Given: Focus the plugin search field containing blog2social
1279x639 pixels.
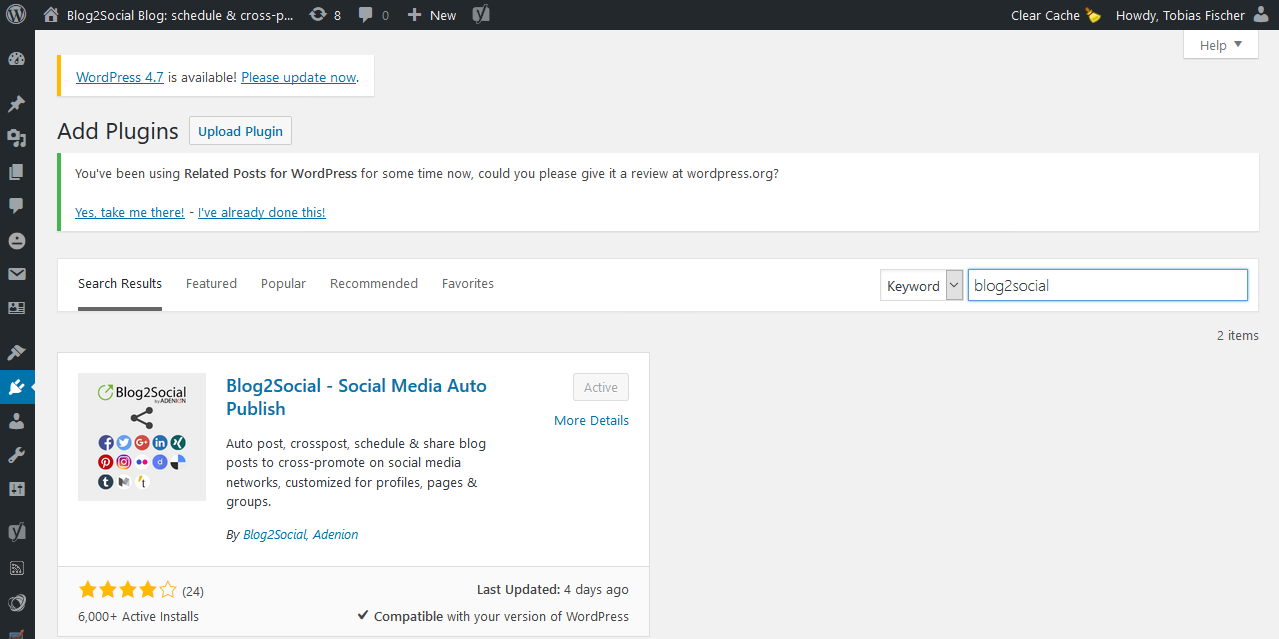Looking at the screenshot, I should (1108, 285).
